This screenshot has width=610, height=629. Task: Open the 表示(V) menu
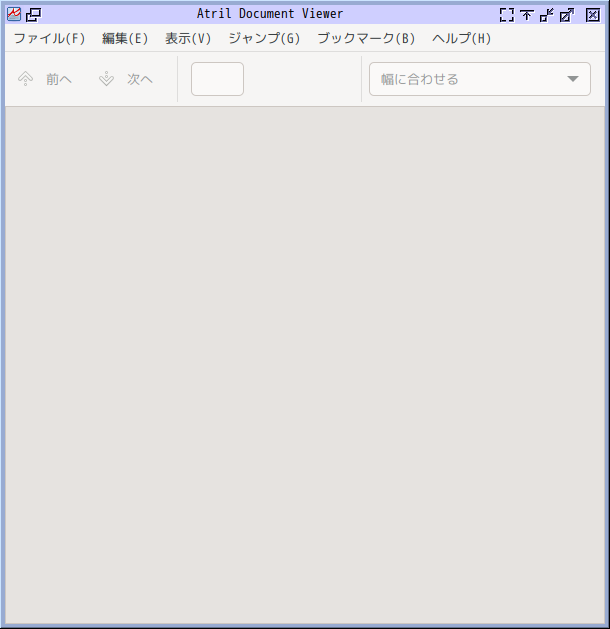[188, 39]
